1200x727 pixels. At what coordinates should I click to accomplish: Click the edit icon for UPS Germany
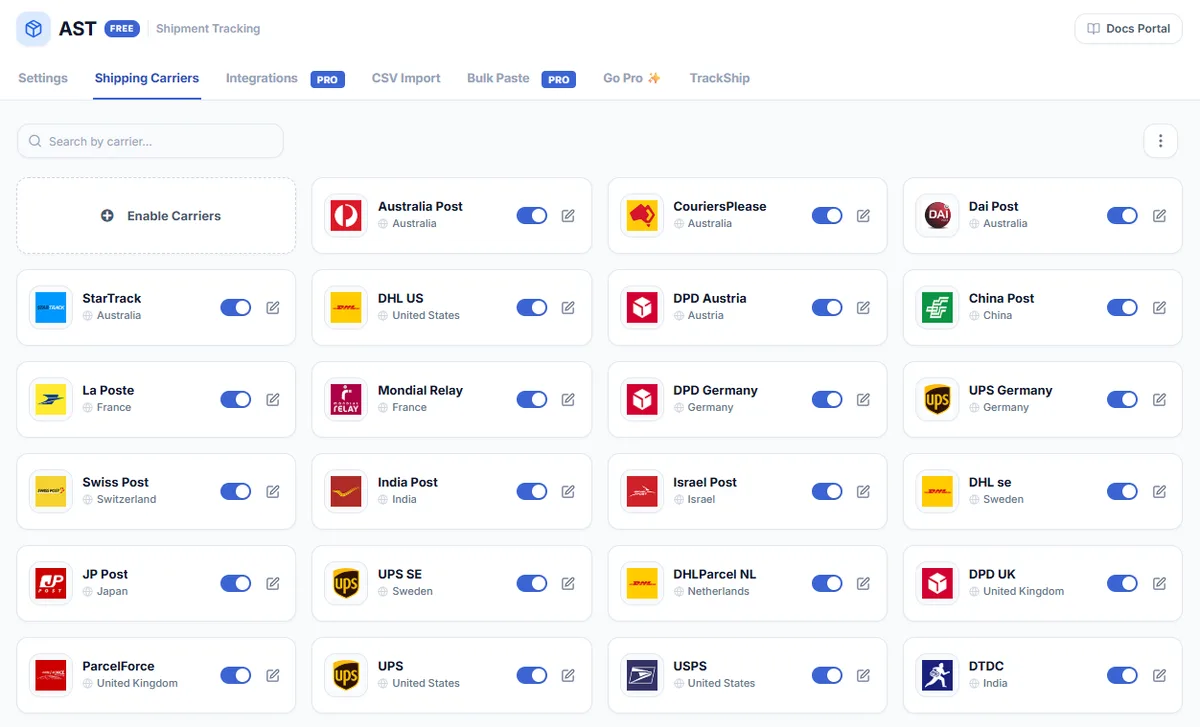click(x=1159, y=399)
